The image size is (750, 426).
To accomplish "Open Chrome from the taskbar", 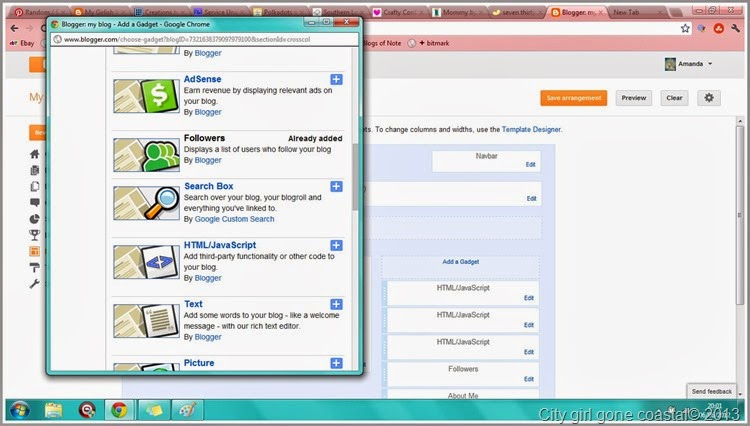I will point(119,410).
